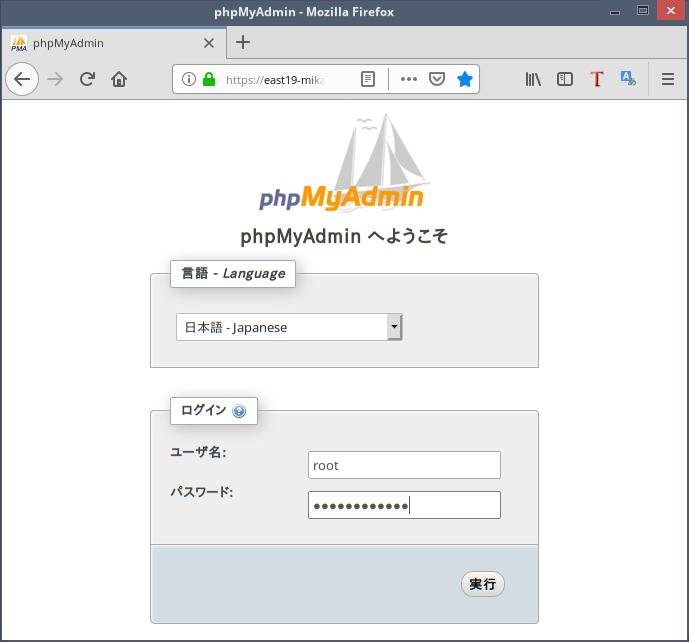Toggle reader view in the address bar
This screenshot has height=642, width=689.
pyautogui.click(x=368, y=79)
